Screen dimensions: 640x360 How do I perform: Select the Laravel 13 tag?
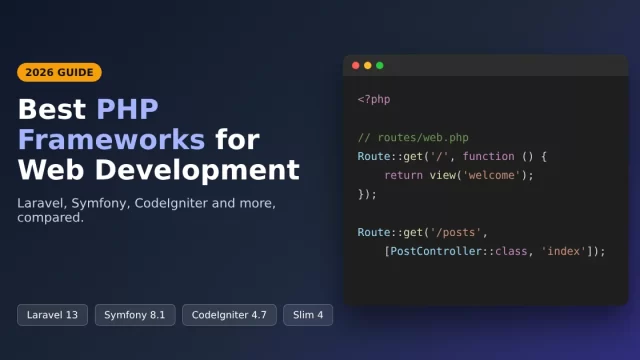pyautogui.click(x=52, y=315)
